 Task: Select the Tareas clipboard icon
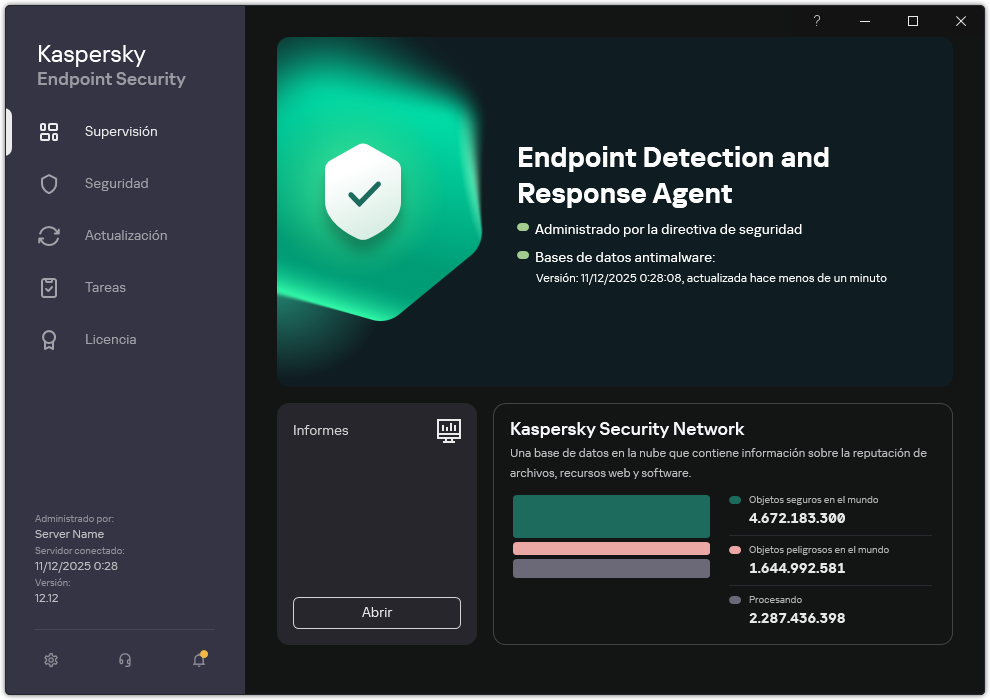(x=49, y=287)
